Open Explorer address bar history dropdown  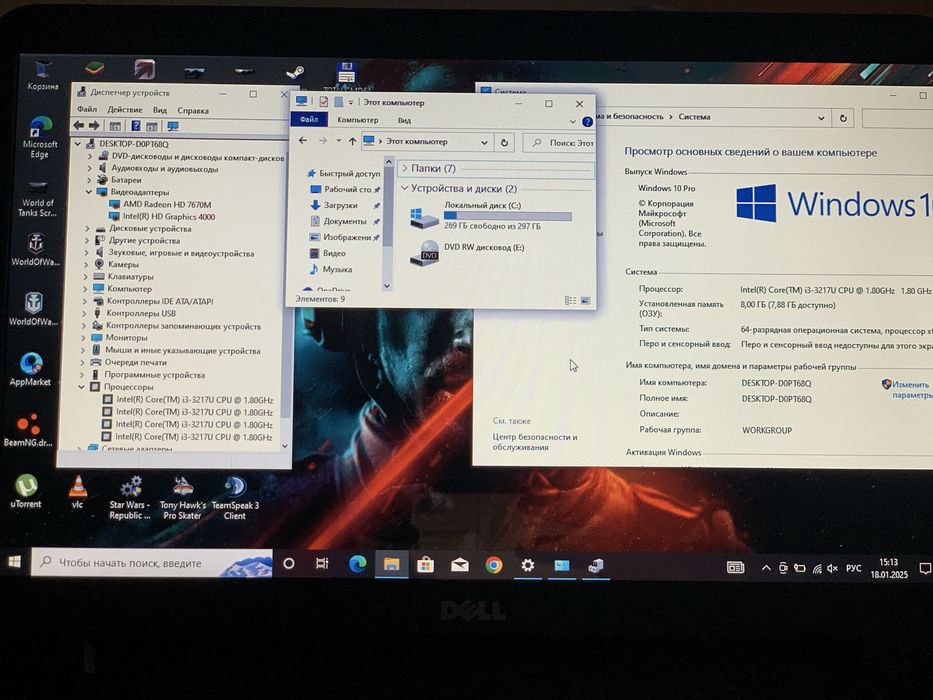point(484,143)
